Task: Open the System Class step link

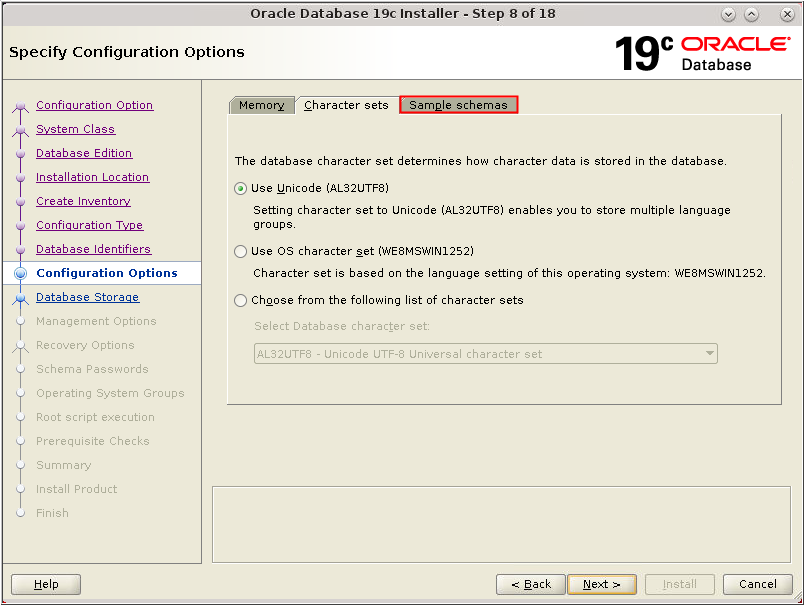Action: pyautogui.click(x=75, y=129)
